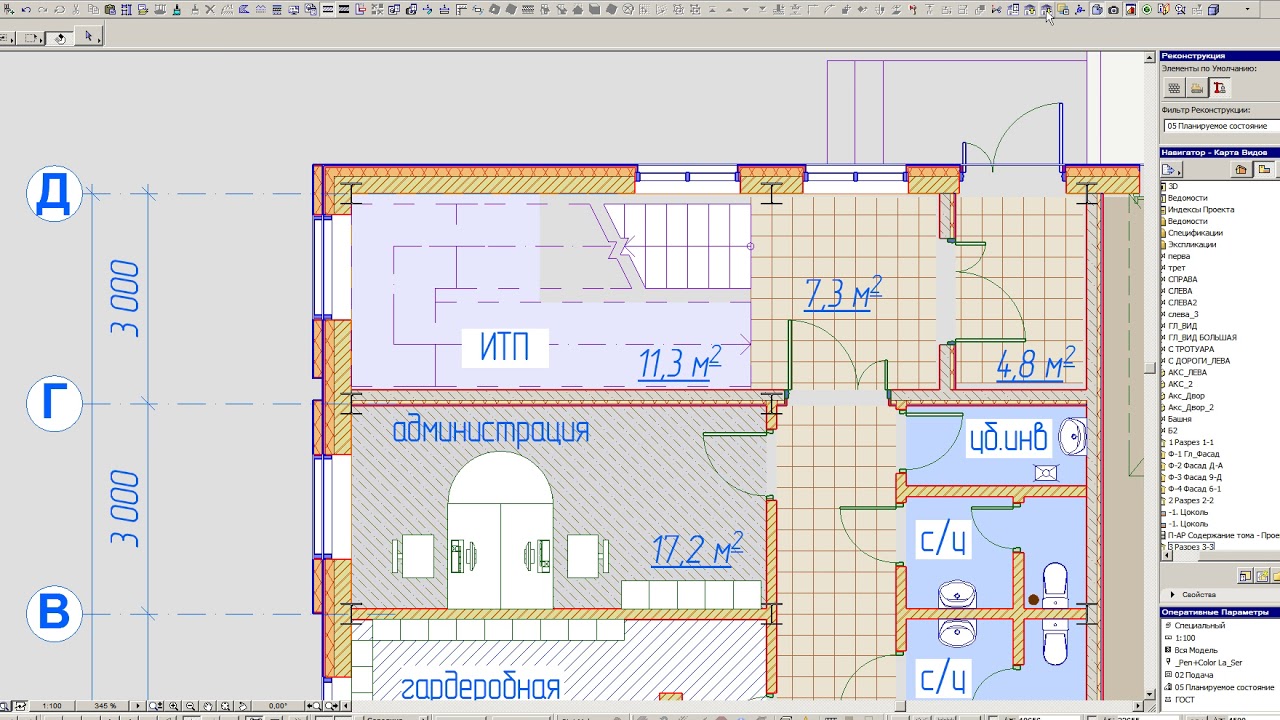Open the Ф-1 Гл_Фасад elevation view

(x=1193, y=454)
